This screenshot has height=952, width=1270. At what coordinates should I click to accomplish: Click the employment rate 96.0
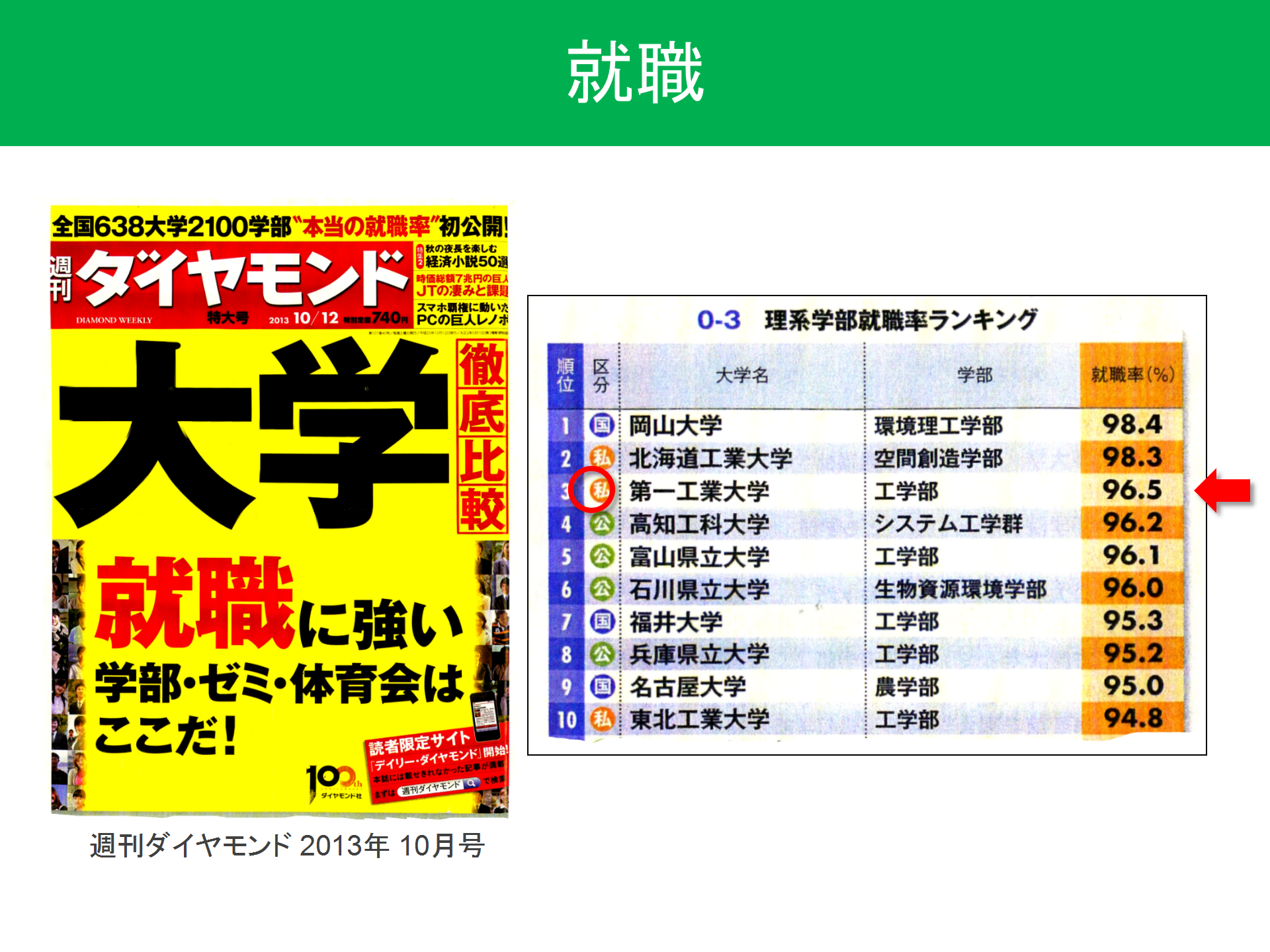coord(1132,588)
